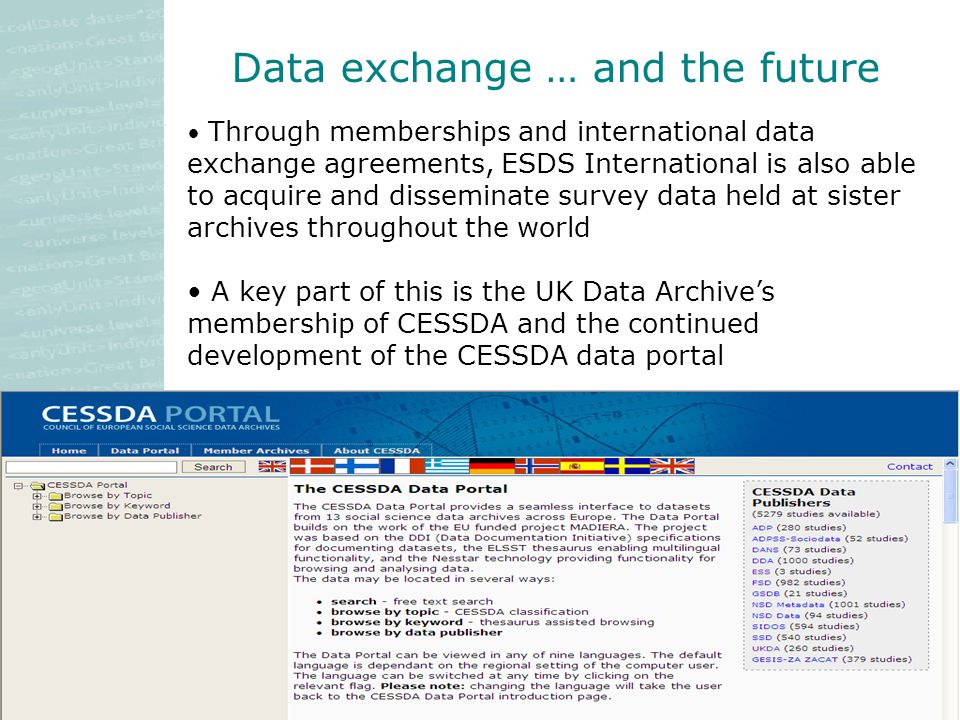Image resolution: width=960 pixels, height=720 pixels.
Task: Choose the Greek flag language option
Action: [x=447, y=467]
